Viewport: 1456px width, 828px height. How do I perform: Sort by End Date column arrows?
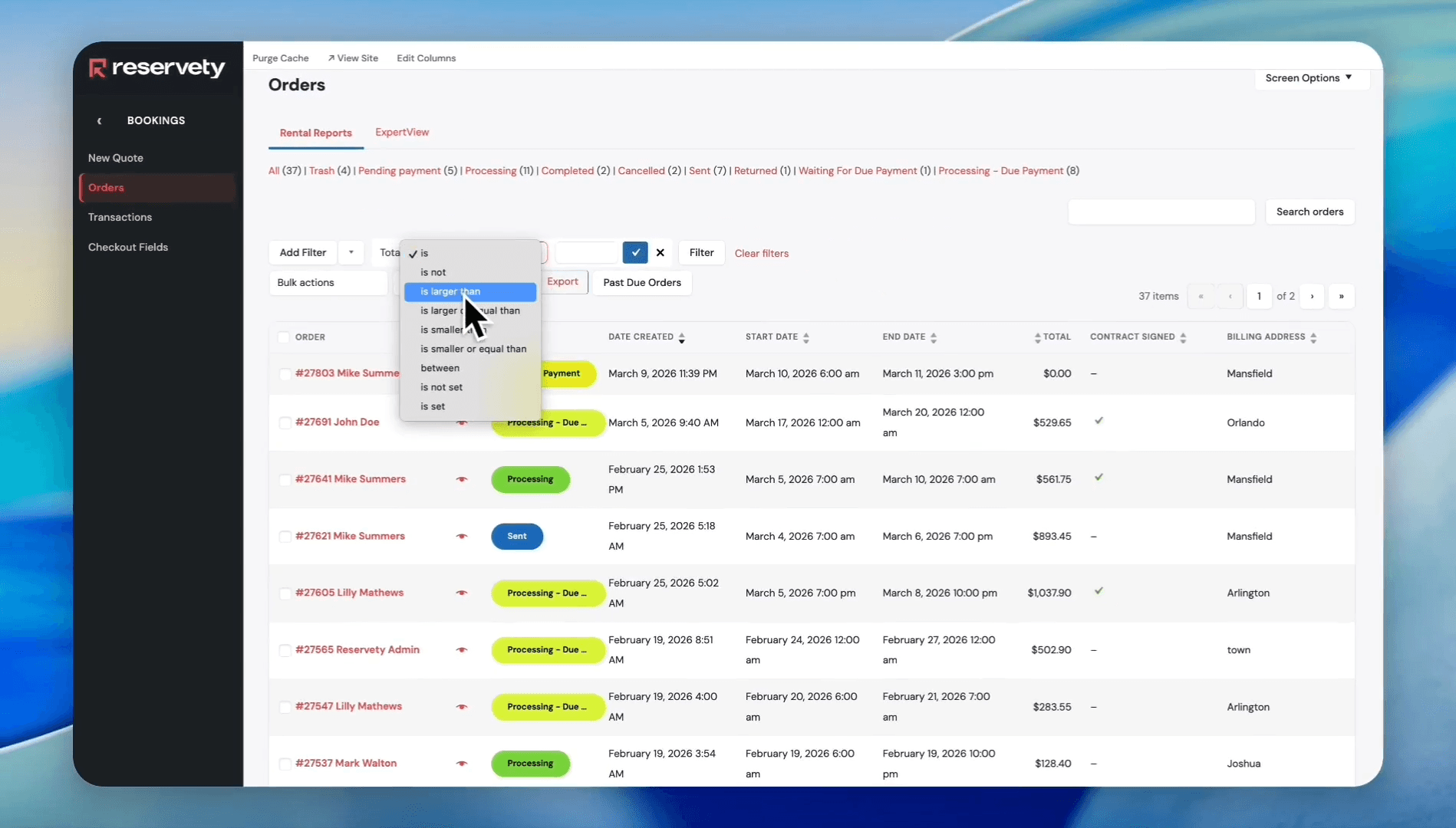[x=934, y=337]
